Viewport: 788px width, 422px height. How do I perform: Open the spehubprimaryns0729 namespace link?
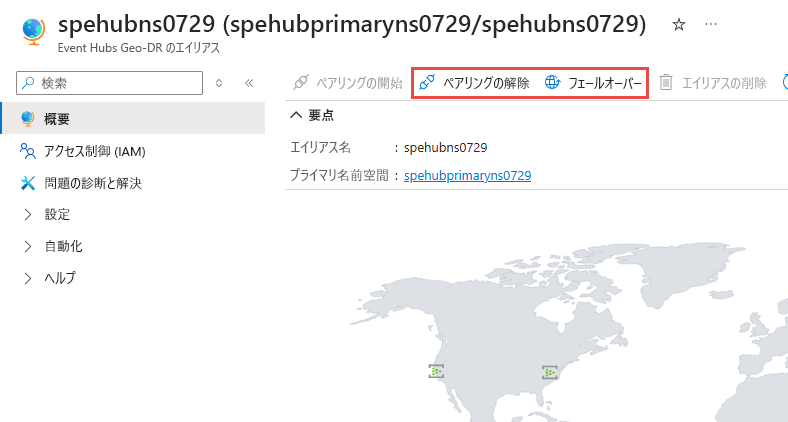point(467,175)
